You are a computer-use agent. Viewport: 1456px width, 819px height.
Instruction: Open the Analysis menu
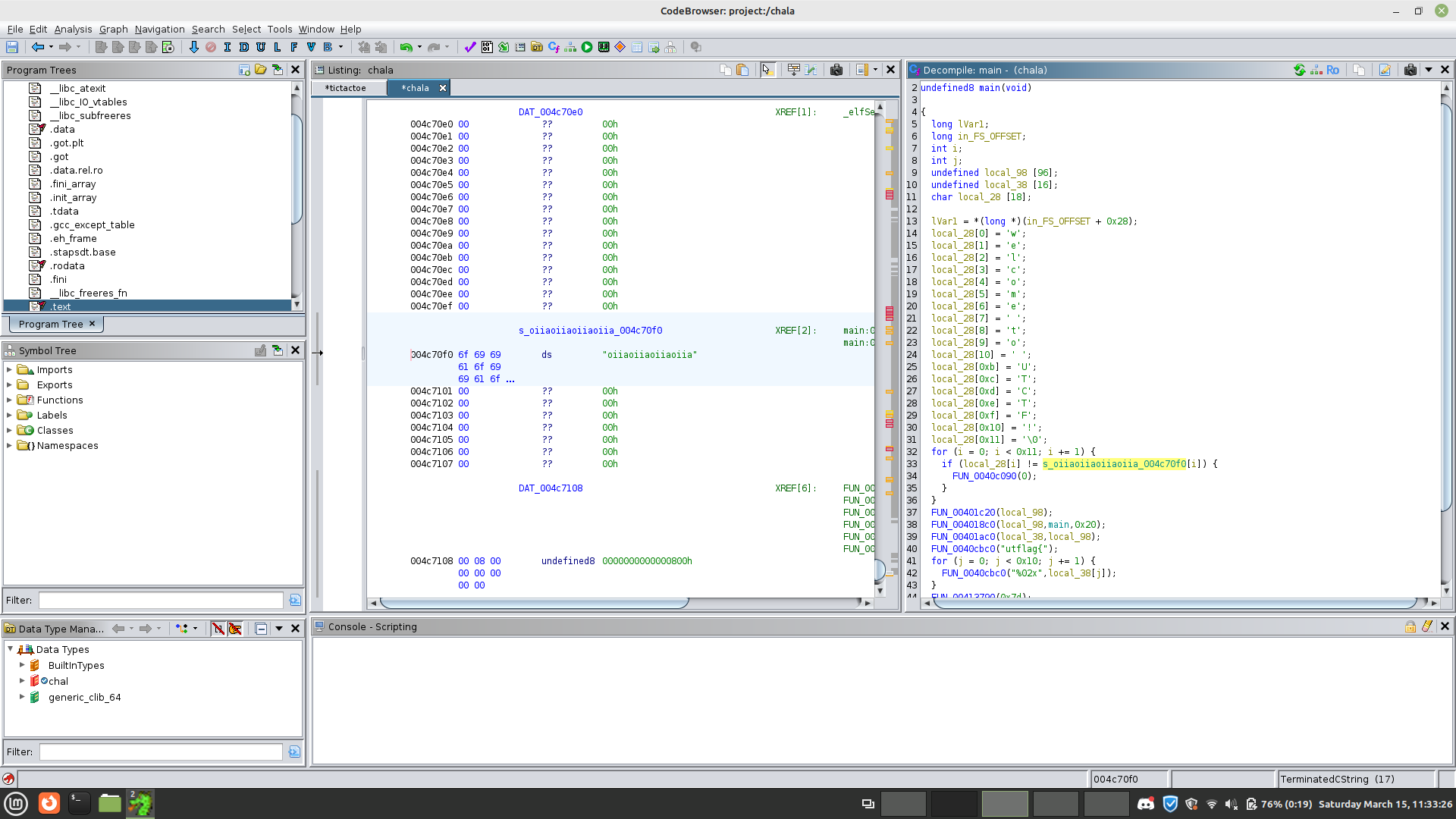[73, 29]
